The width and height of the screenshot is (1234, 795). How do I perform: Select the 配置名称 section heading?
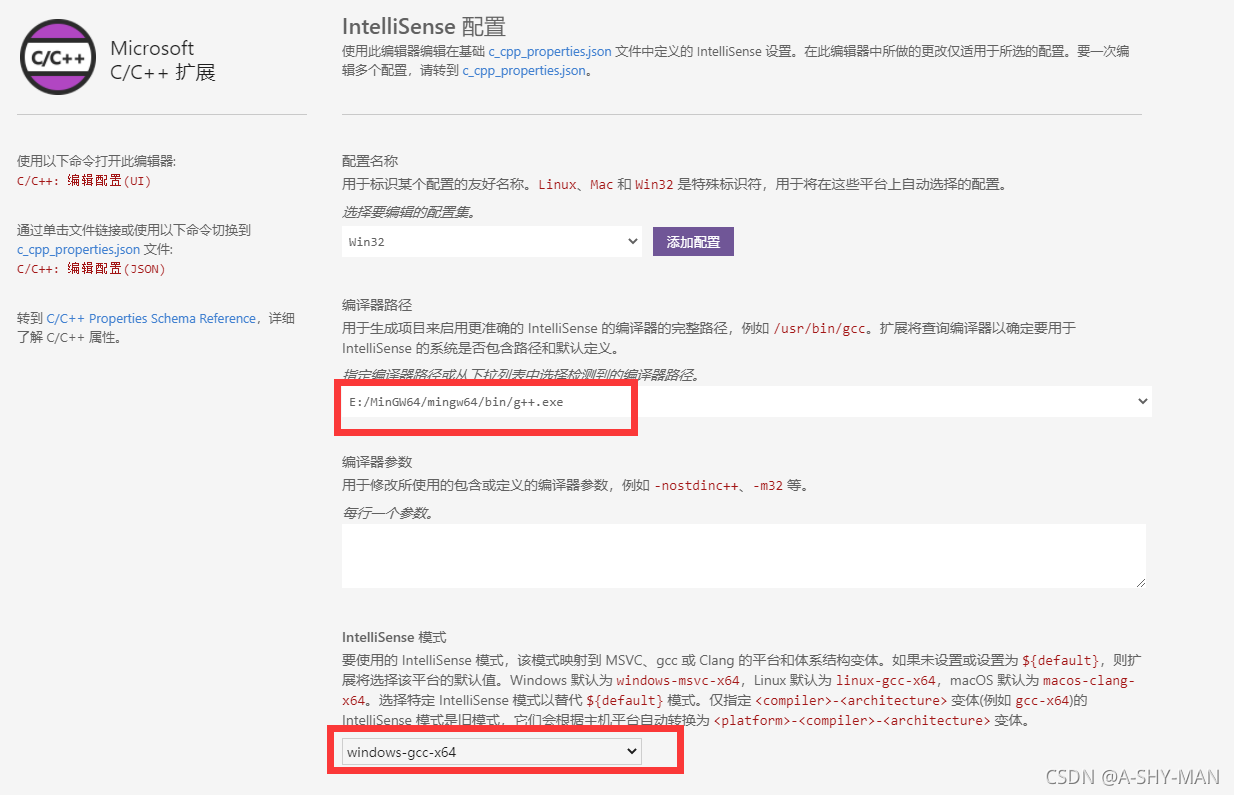370,161
